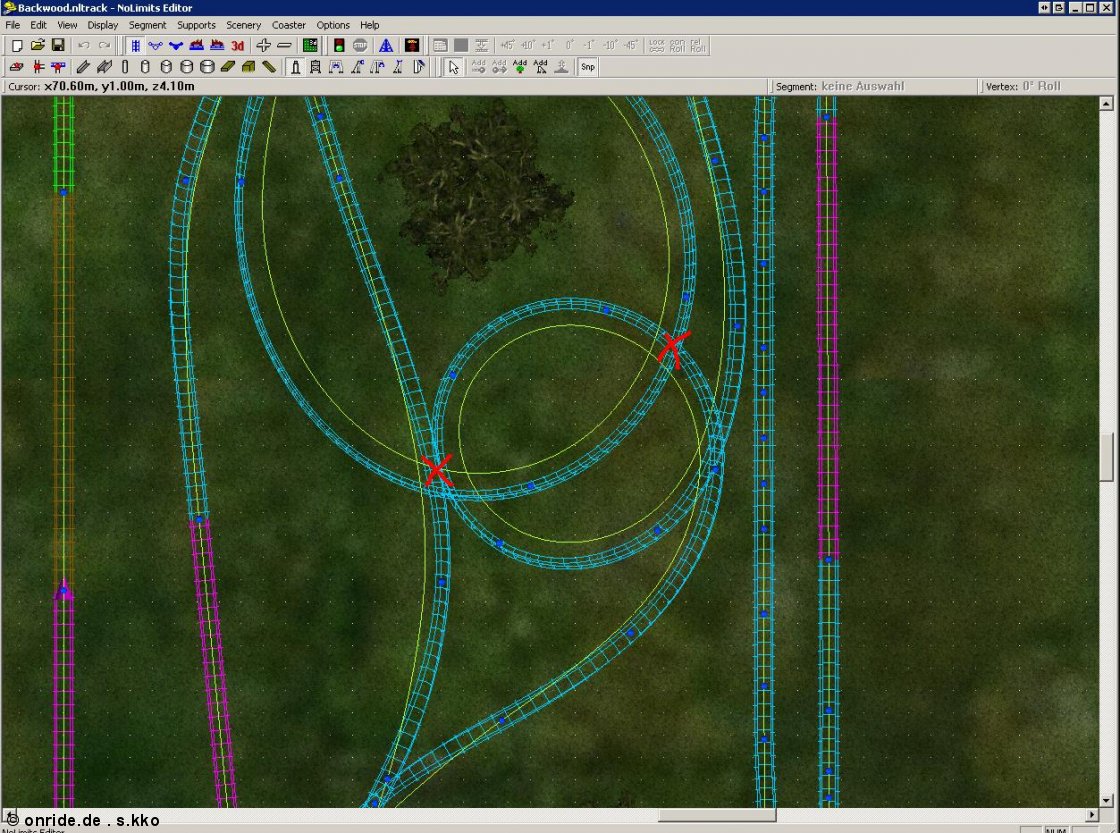Screen dimensions: 1120x833
Task: Click the scroll down arrow at right
Action: coord(1106,800)
